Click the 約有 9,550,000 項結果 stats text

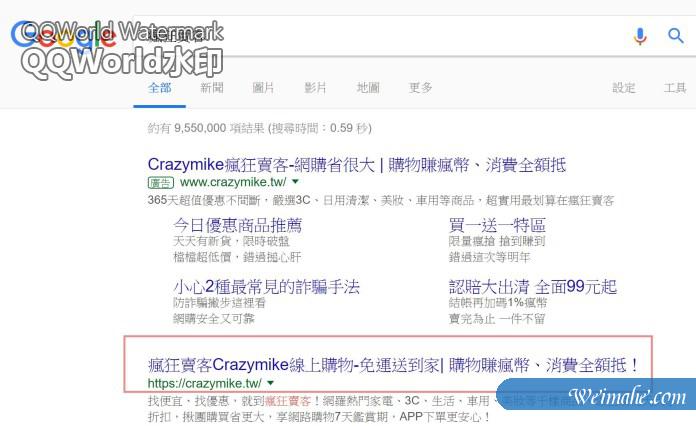[260, 128]
